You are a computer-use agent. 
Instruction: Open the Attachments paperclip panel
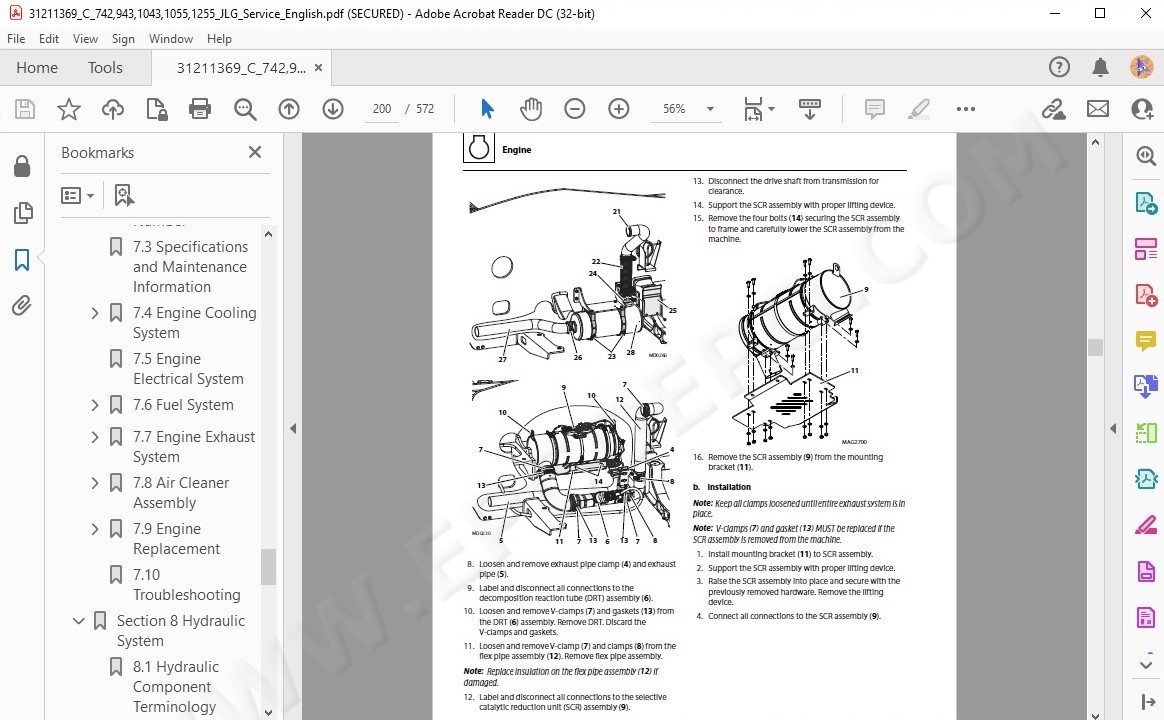coord(22,305)
